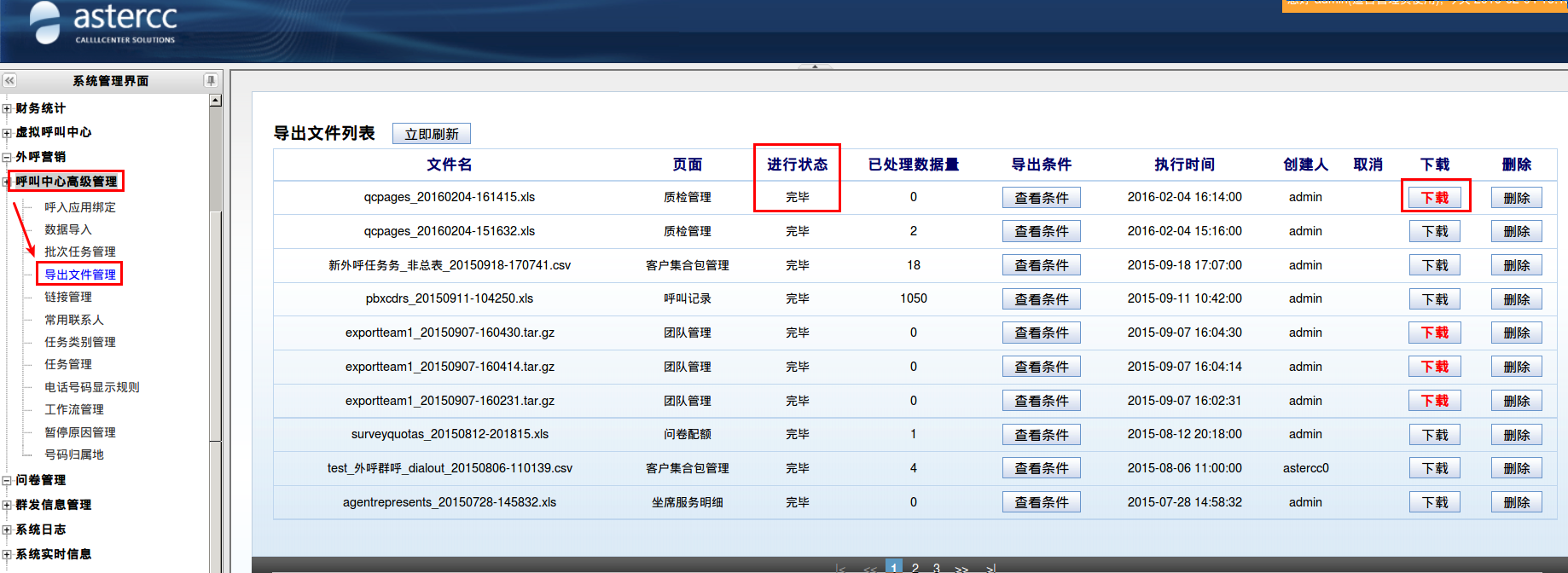View export conditions for surveyquotas_20150812-201815.xls

[x=1041, y=435]
